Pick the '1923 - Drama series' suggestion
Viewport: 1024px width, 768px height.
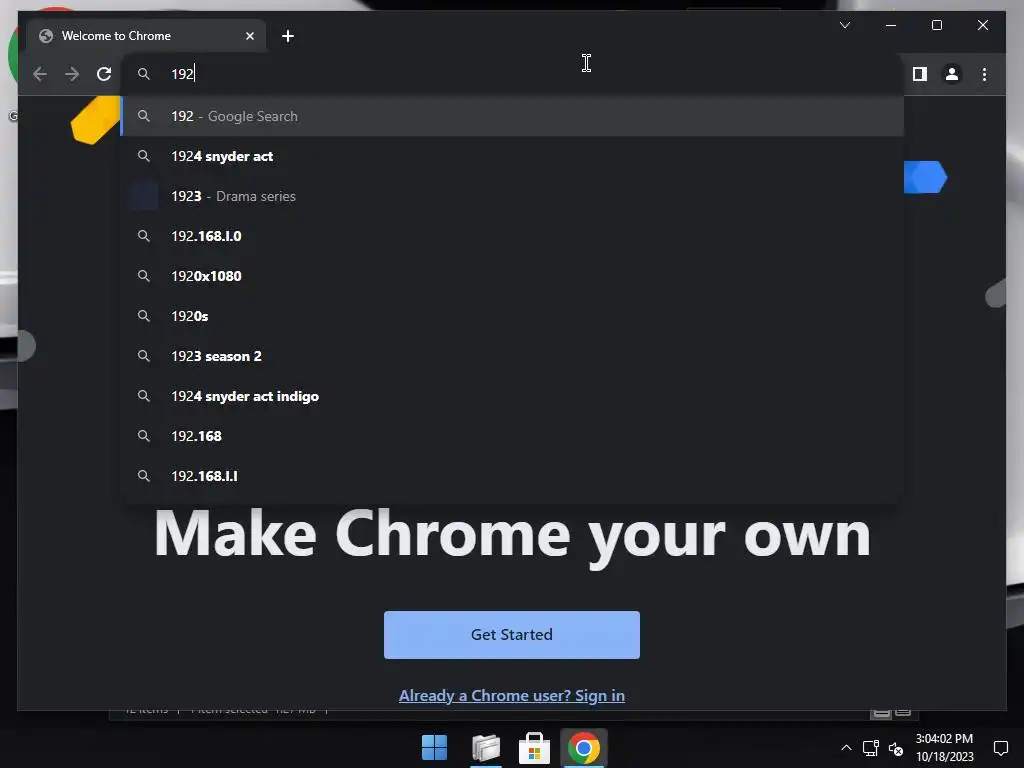point(513,196)
